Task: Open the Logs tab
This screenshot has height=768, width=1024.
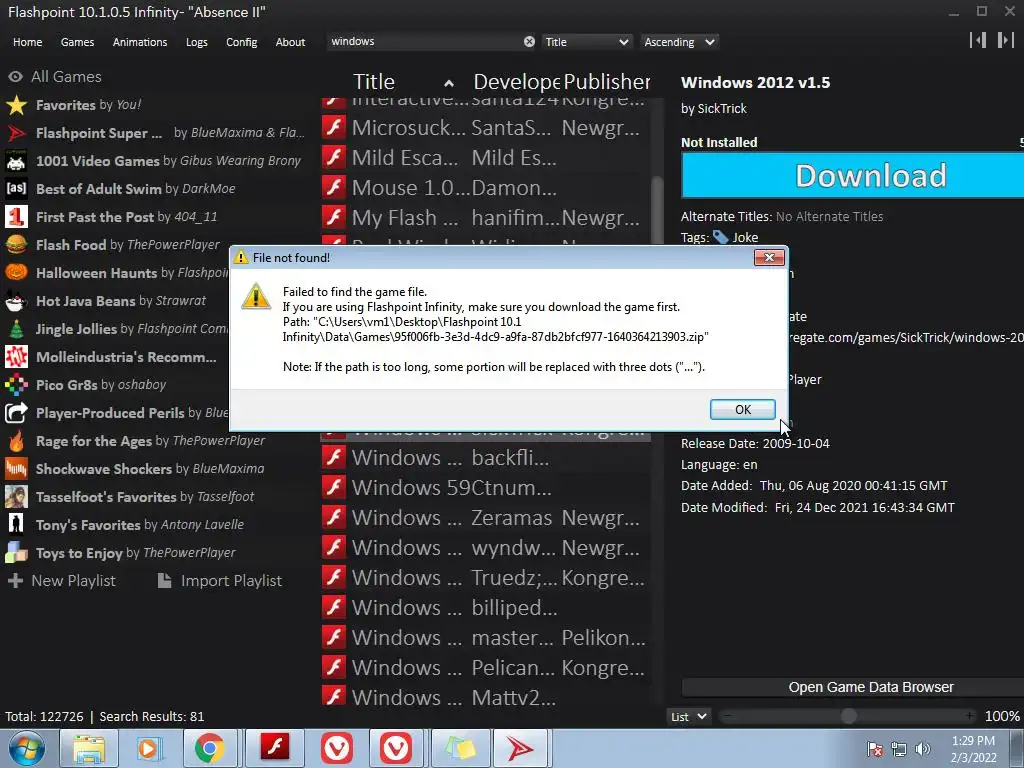Action: pyautogui.click(x=197, y=42)
